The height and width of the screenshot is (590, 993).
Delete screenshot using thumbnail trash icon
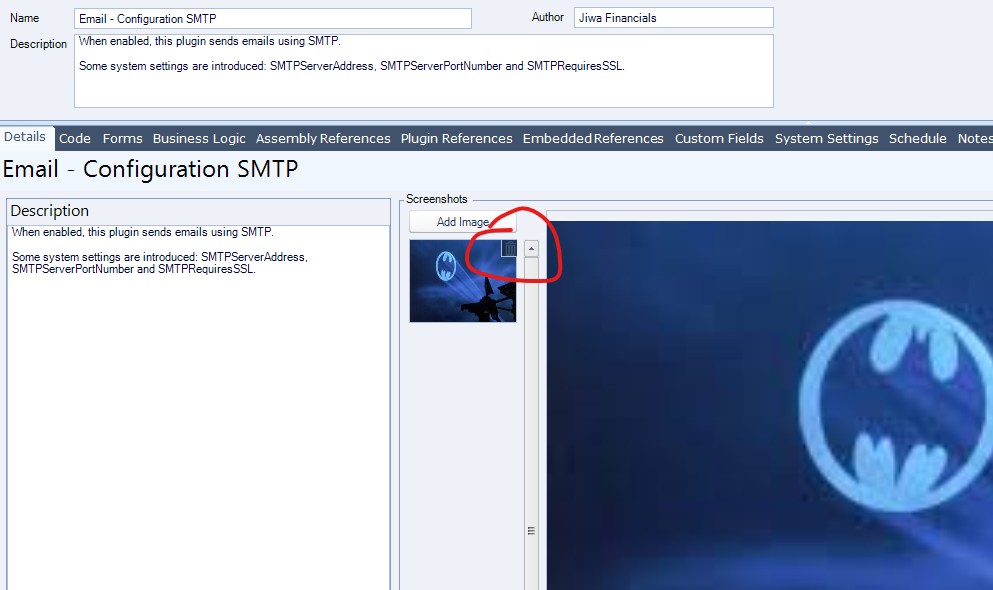click(x=508, y=249)
